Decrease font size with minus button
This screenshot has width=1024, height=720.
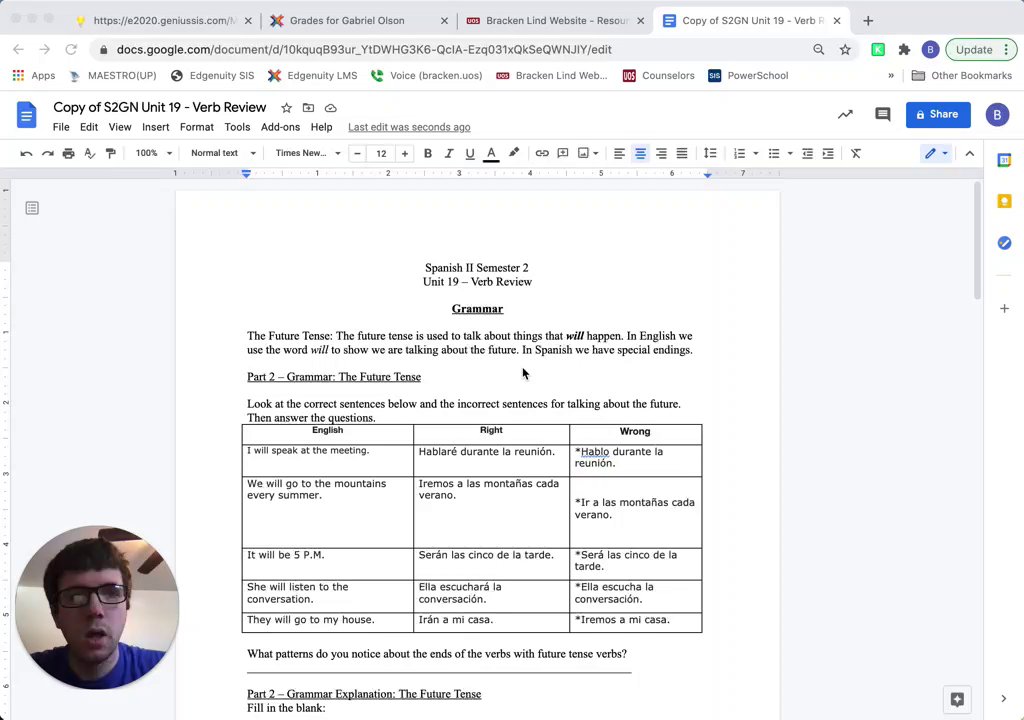tap(357, 154)
